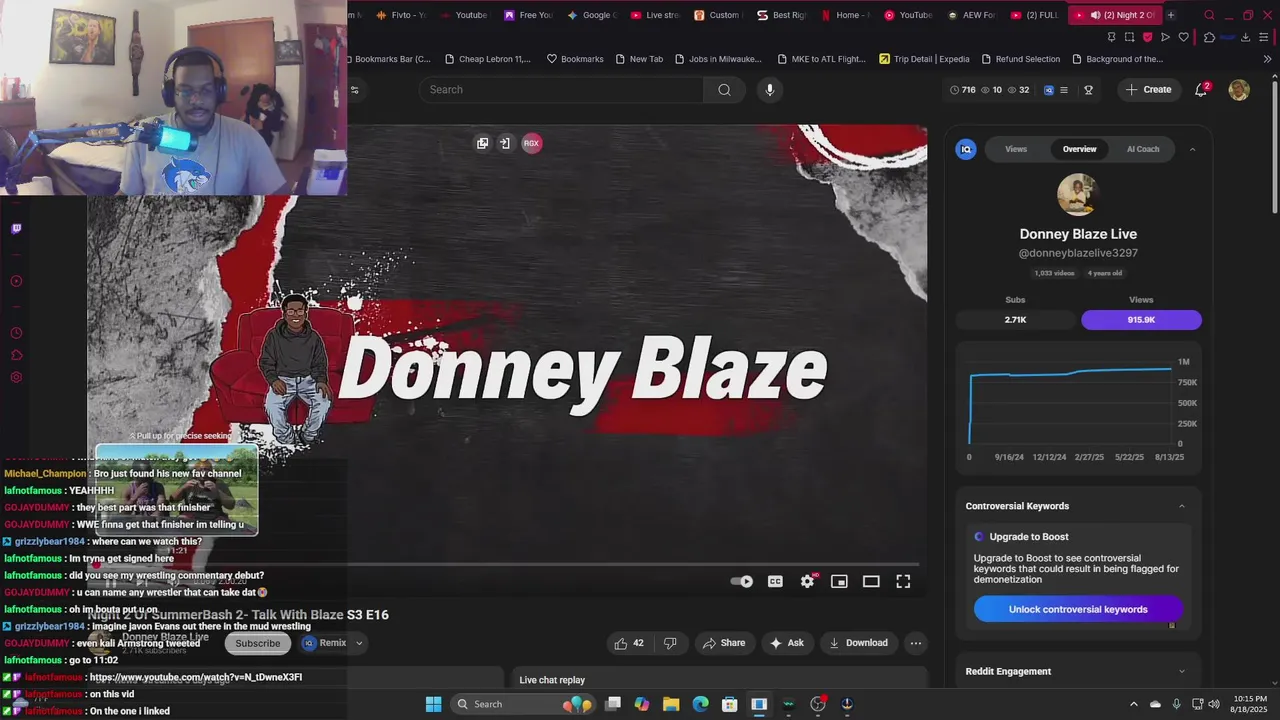The height and width of the screenshot is (720, 1280).
Task: Open the account avatar menu
Action: coord(1239,90)
